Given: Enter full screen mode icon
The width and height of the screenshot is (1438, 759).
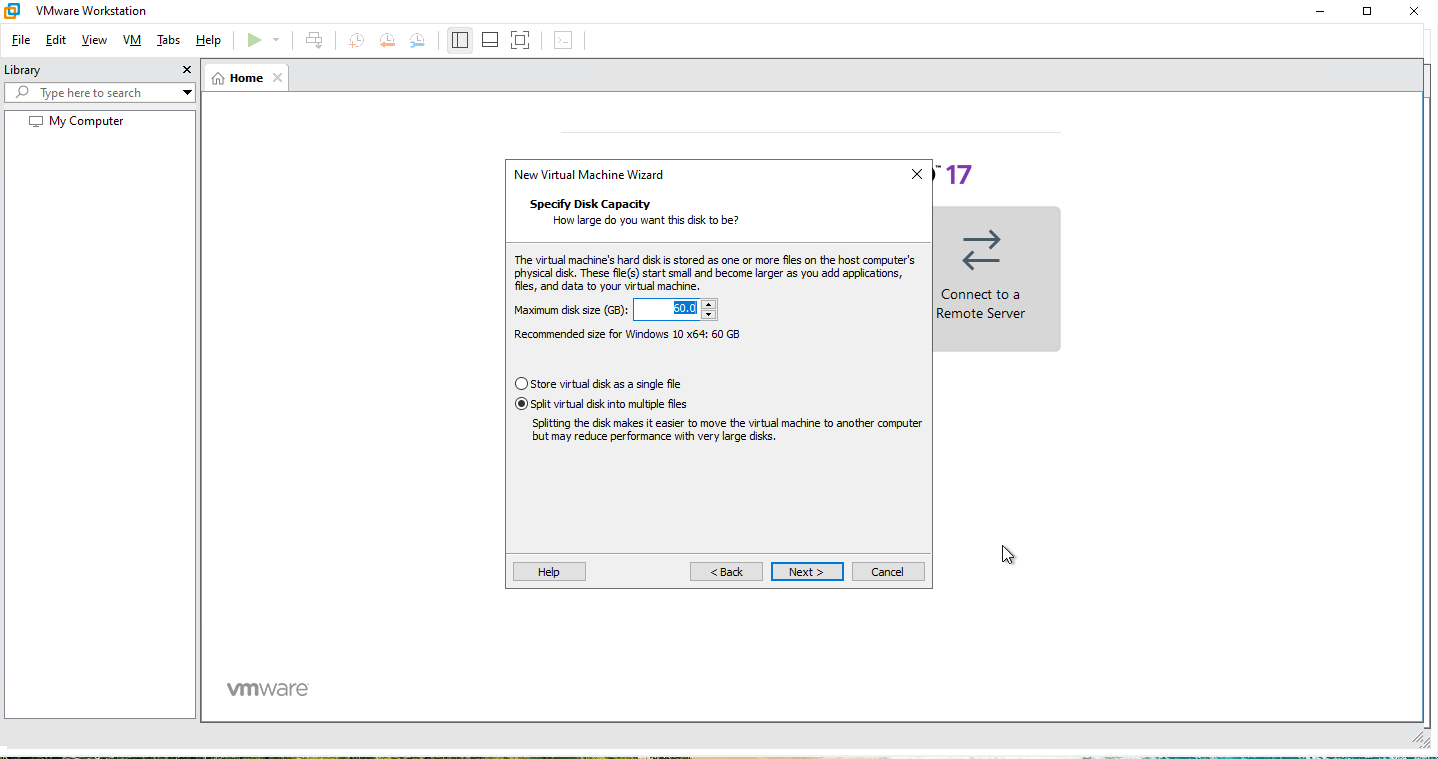Looking at the screenshot, I should coord(520,40).
